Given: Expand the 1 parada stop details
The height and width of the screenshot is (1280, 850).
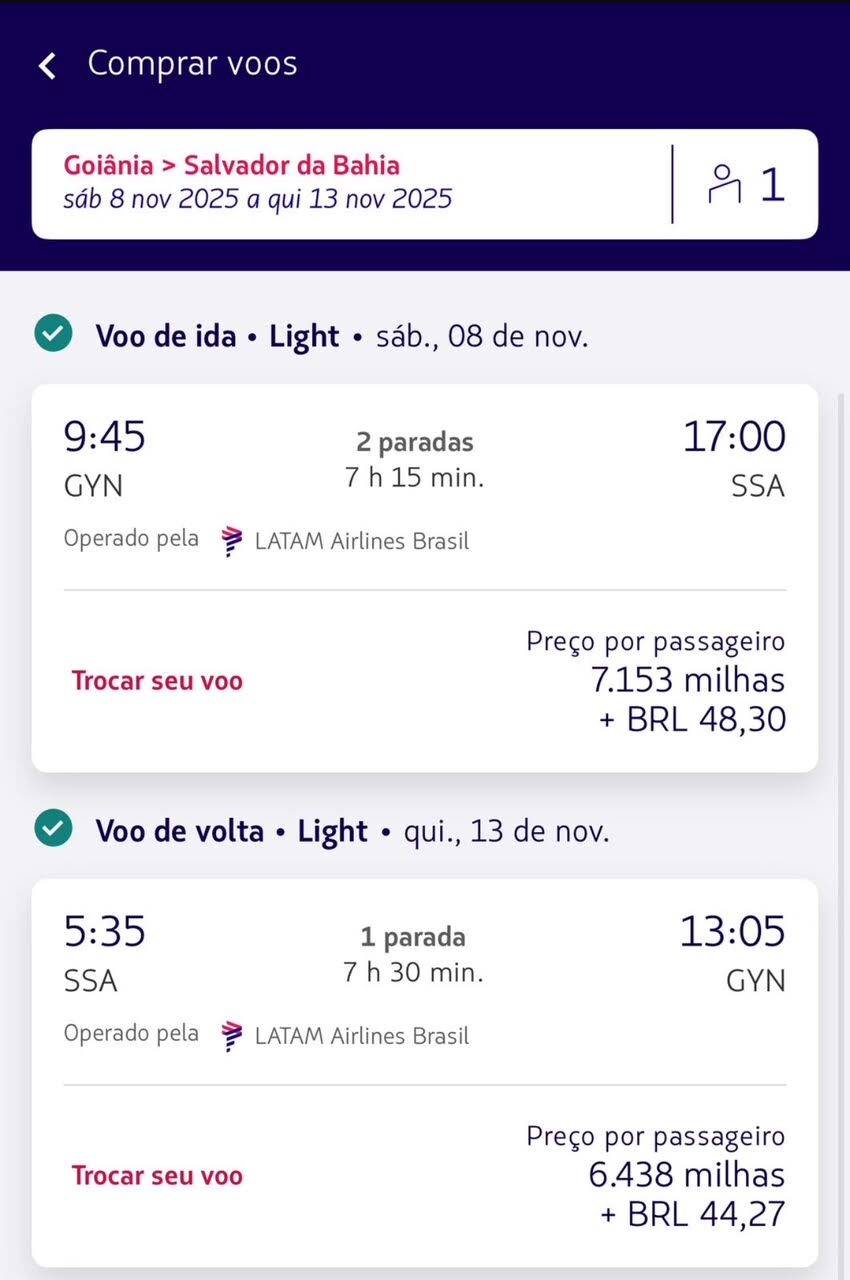Looking at the screenshot, I should click(413, 937).
